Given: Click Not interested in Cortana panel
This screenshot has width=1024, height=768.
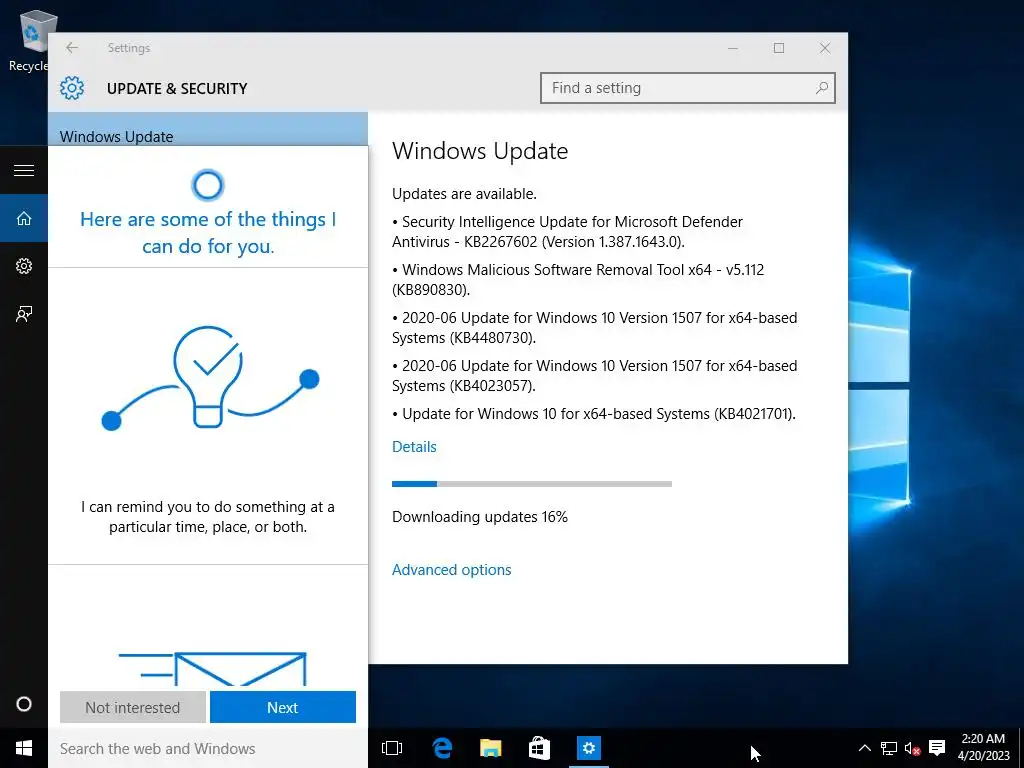Looking at the screenshot, I should [133, 707].
